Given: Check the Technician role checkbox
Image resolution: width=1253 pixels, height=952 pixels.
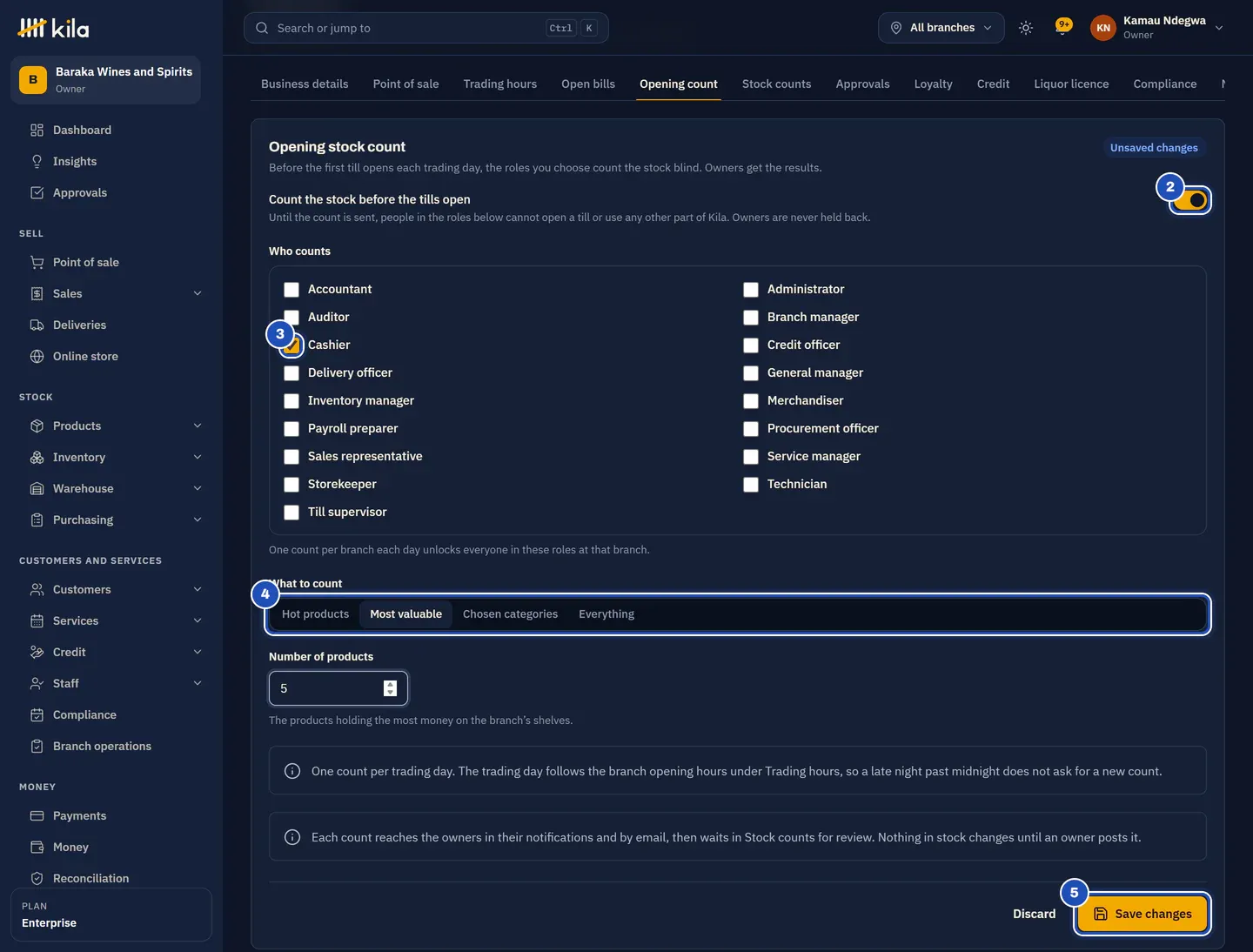Looking at the screenshot, I should (751, 485).
